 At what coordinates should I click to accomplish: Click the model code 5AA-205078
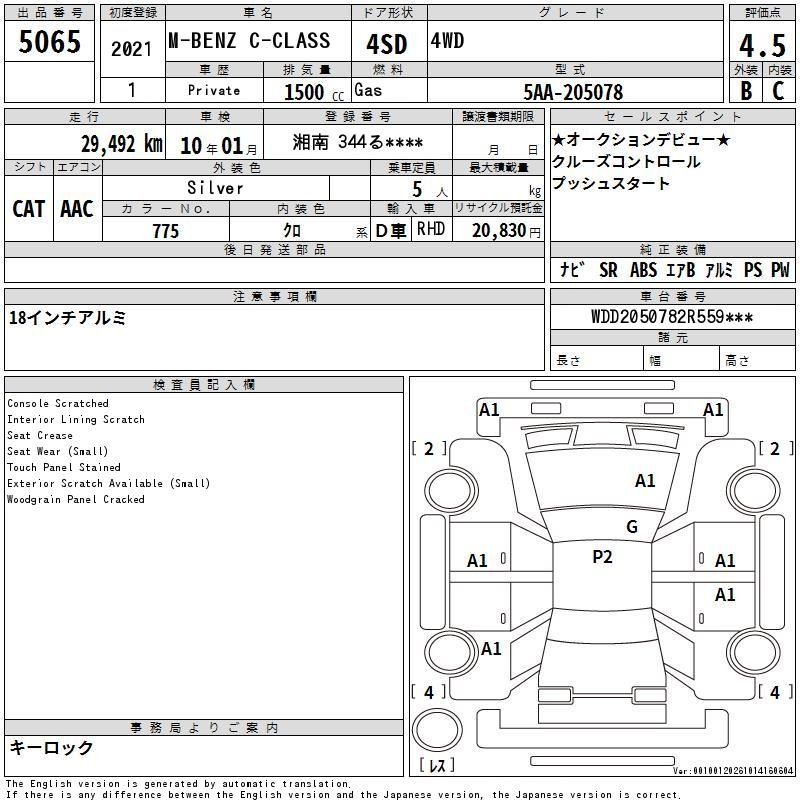pyautogui.click(x=573, y=92)
